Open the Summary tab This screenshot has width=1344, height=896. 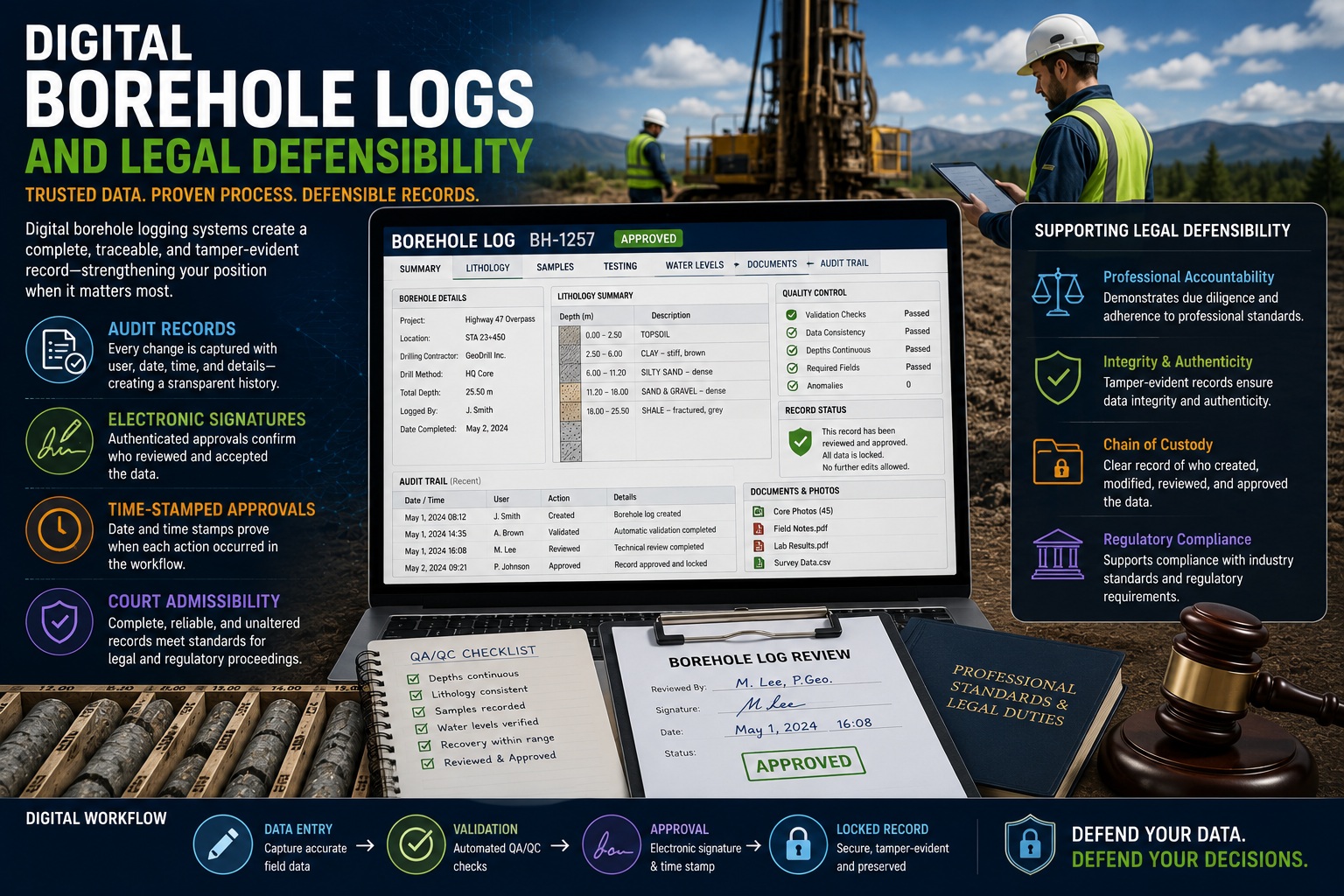point(420,269)
